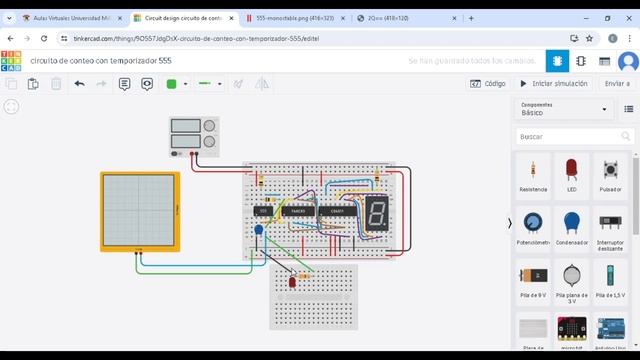The image size is (640, 360).
Task: Click the power supply on canvas
Action: [194, 137]
